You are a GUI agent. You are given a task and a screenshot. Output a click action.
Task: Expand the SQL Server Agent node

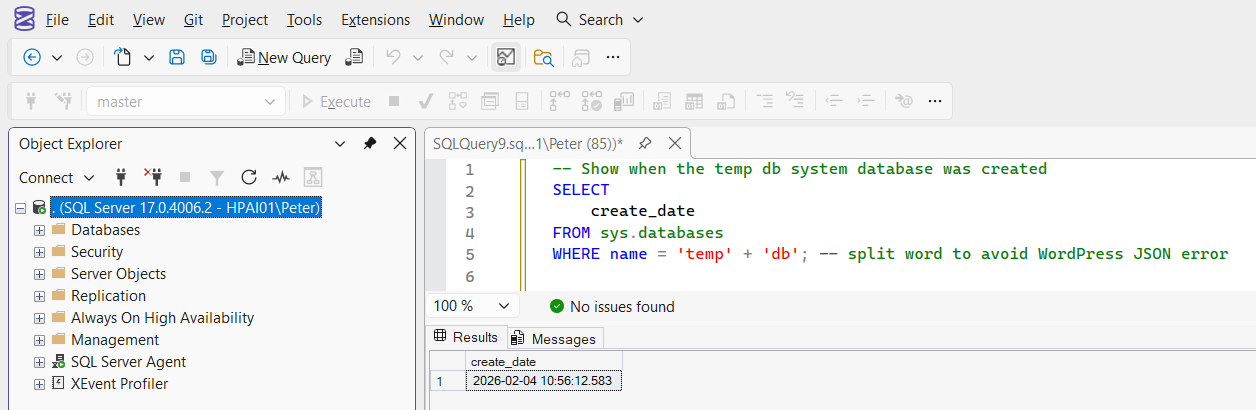point(39,362)
